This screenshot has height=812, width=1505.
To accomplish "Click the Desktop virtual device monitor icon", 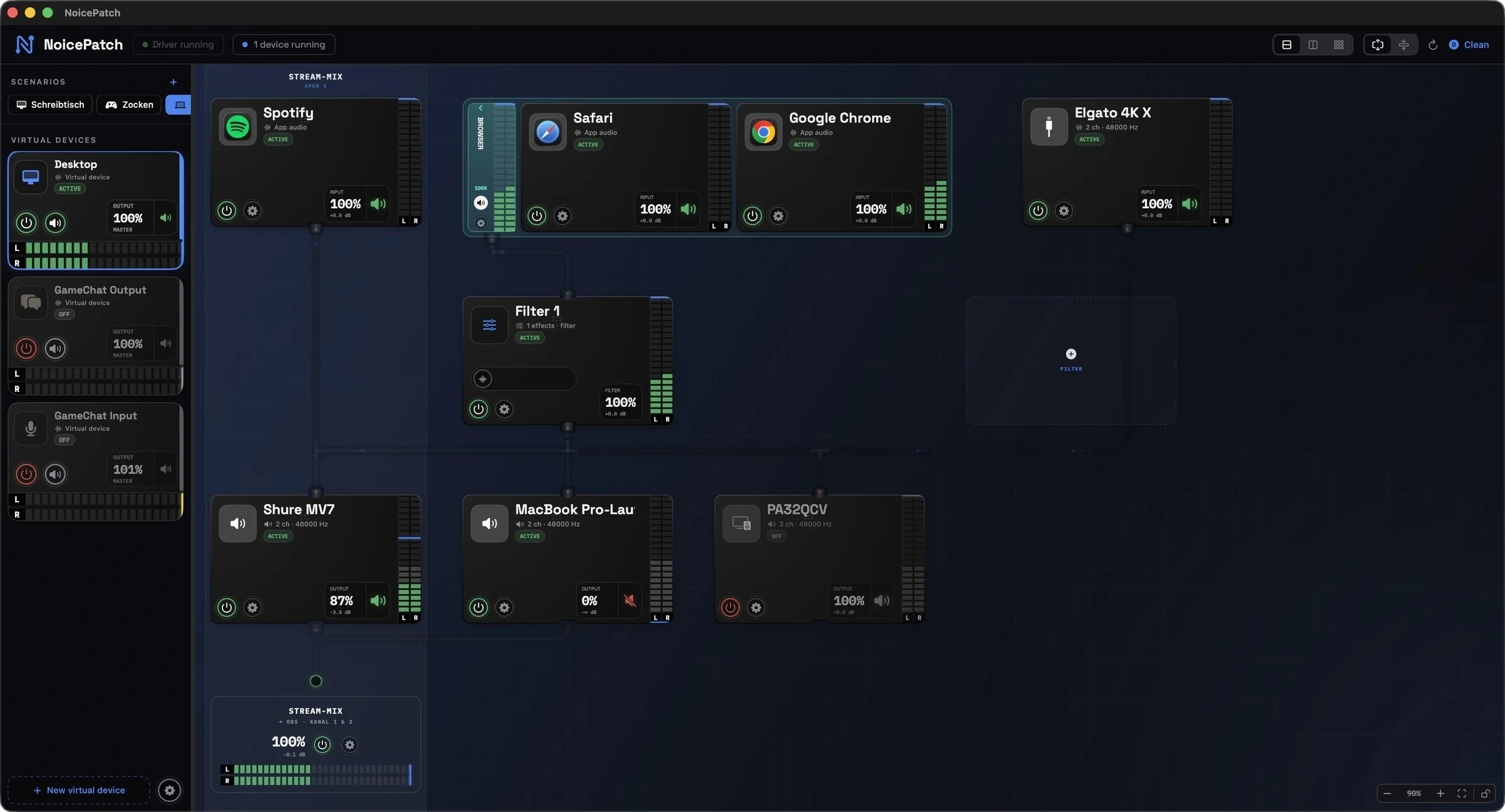I will 31,177.
